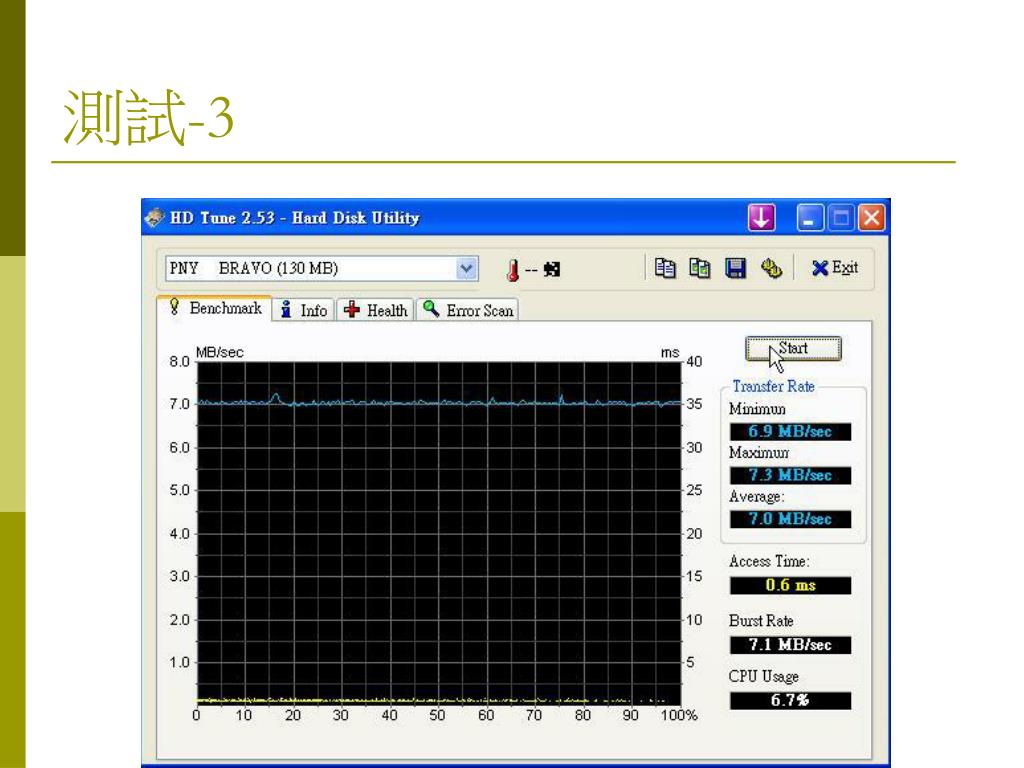Open the drive selection dropdown PNY BRAVO

tap(321, 268)
